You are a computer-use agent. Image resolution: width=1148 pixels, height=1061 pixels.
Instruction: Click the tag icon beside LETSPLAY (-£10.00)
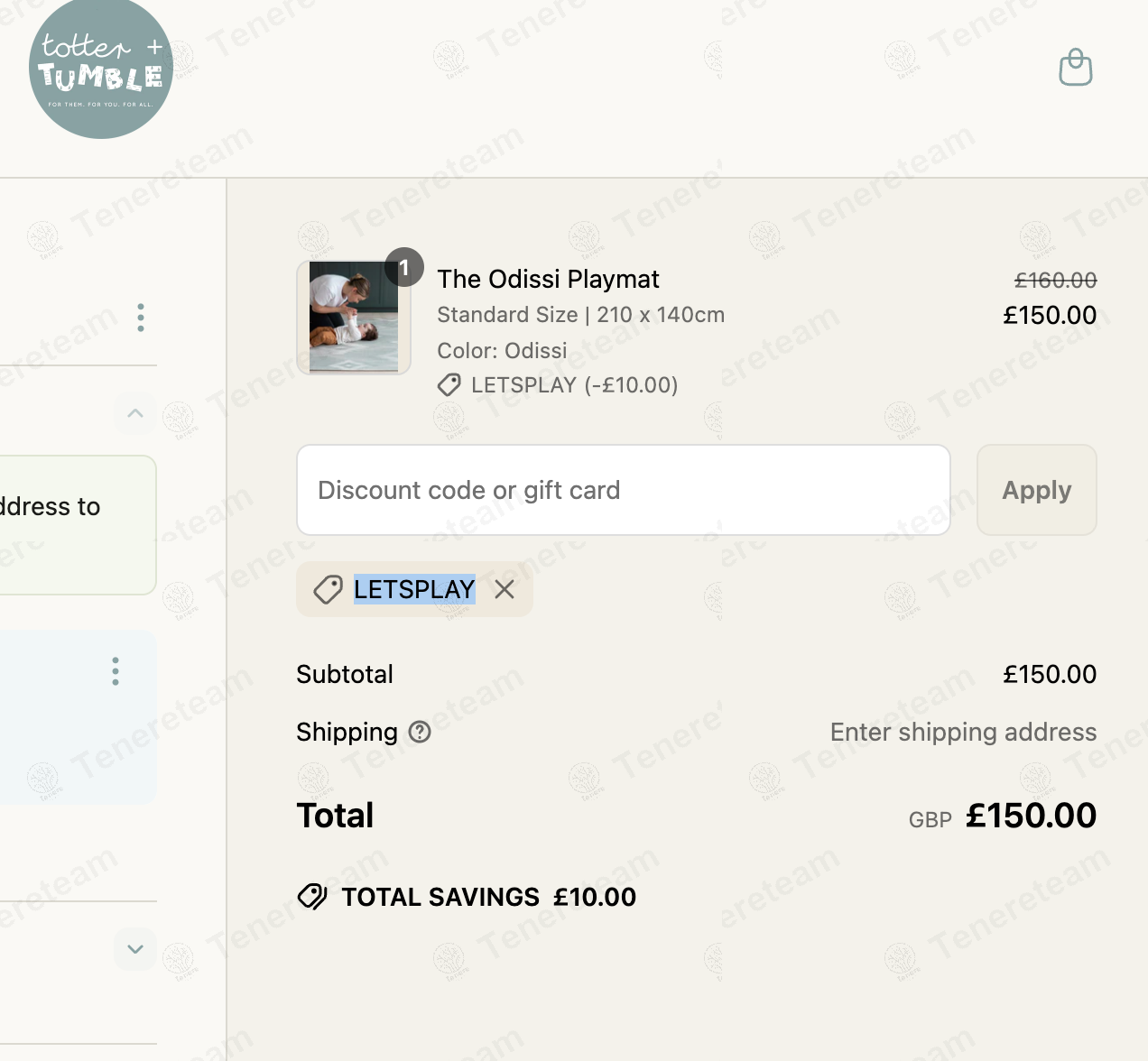pyautogui.click(x=449, y=385)
